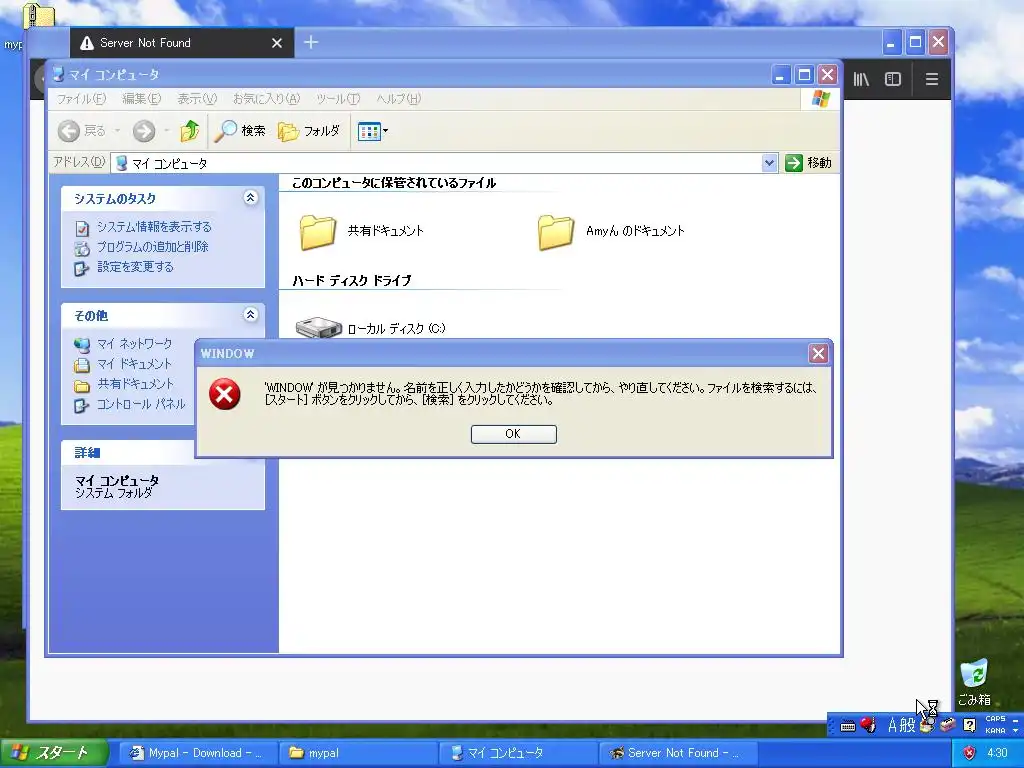The height and width of the screenshot is (768, 1024).
Task: Open the 編集(E) menu
Action: [141, 99]
